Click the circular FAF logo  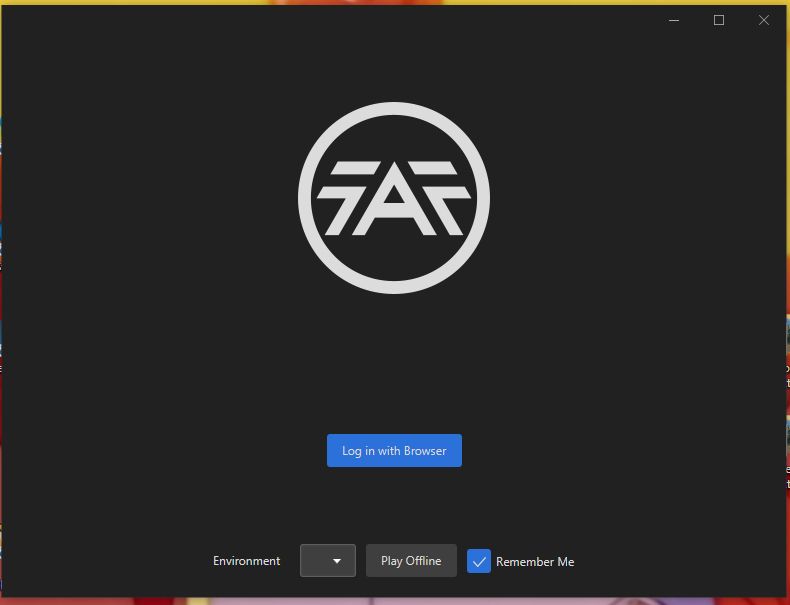[394, 198]
